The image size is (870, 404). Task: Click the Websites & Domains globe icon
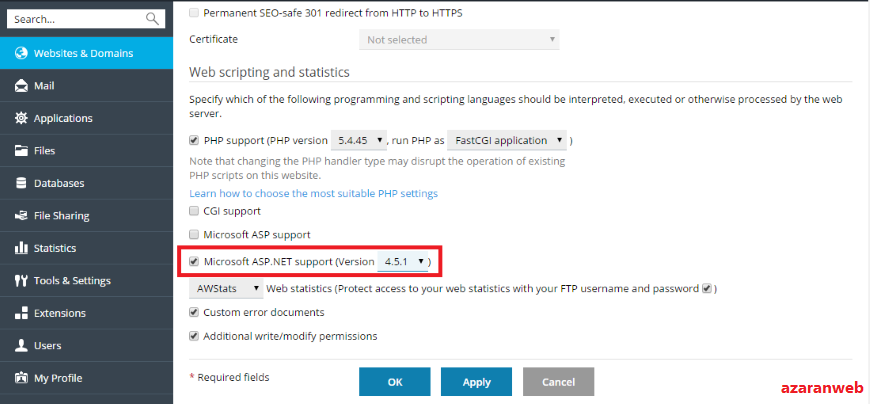coord(21,53)
